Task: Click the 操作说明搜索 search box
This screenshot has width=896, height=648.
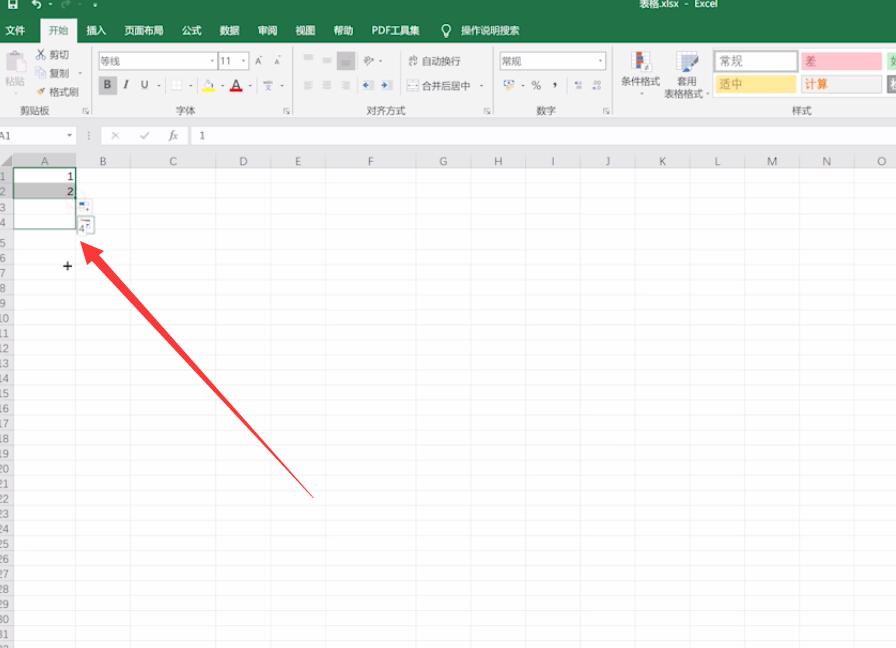Action: (490, 30)
